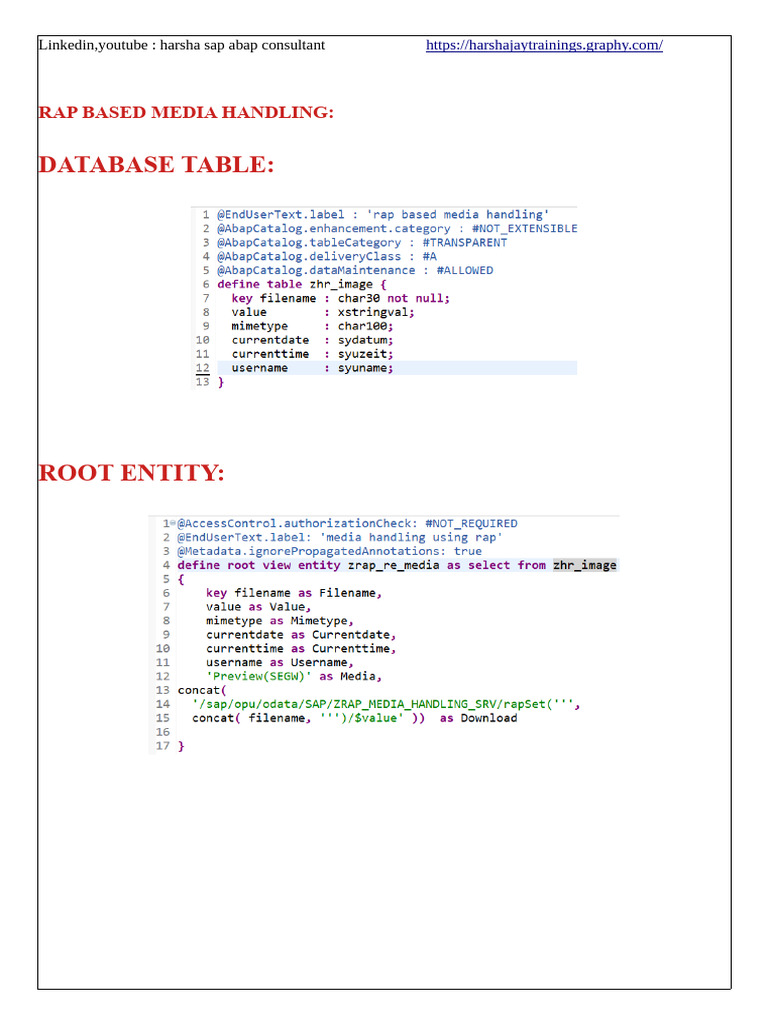Click 'define table zhr_image {' line
This screenshot has height=1024, width=768.
302,285
